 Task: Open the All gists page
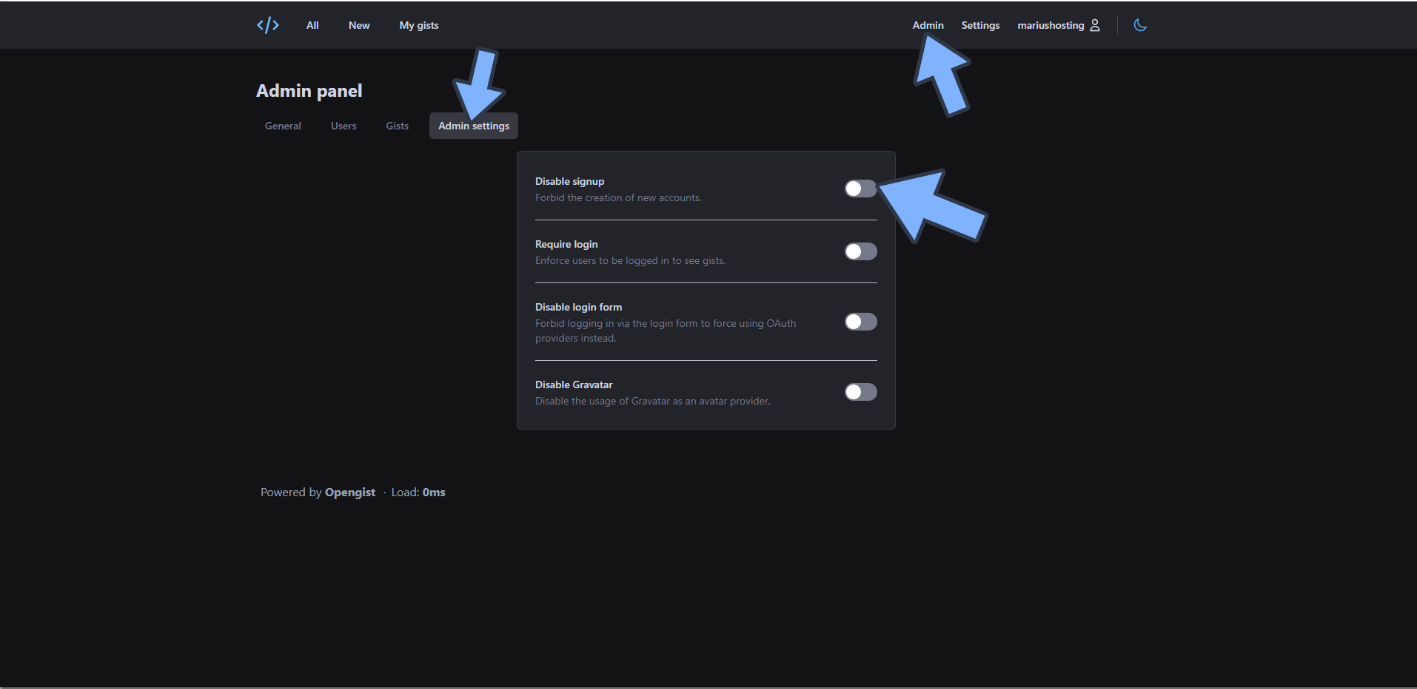(312, 25)
